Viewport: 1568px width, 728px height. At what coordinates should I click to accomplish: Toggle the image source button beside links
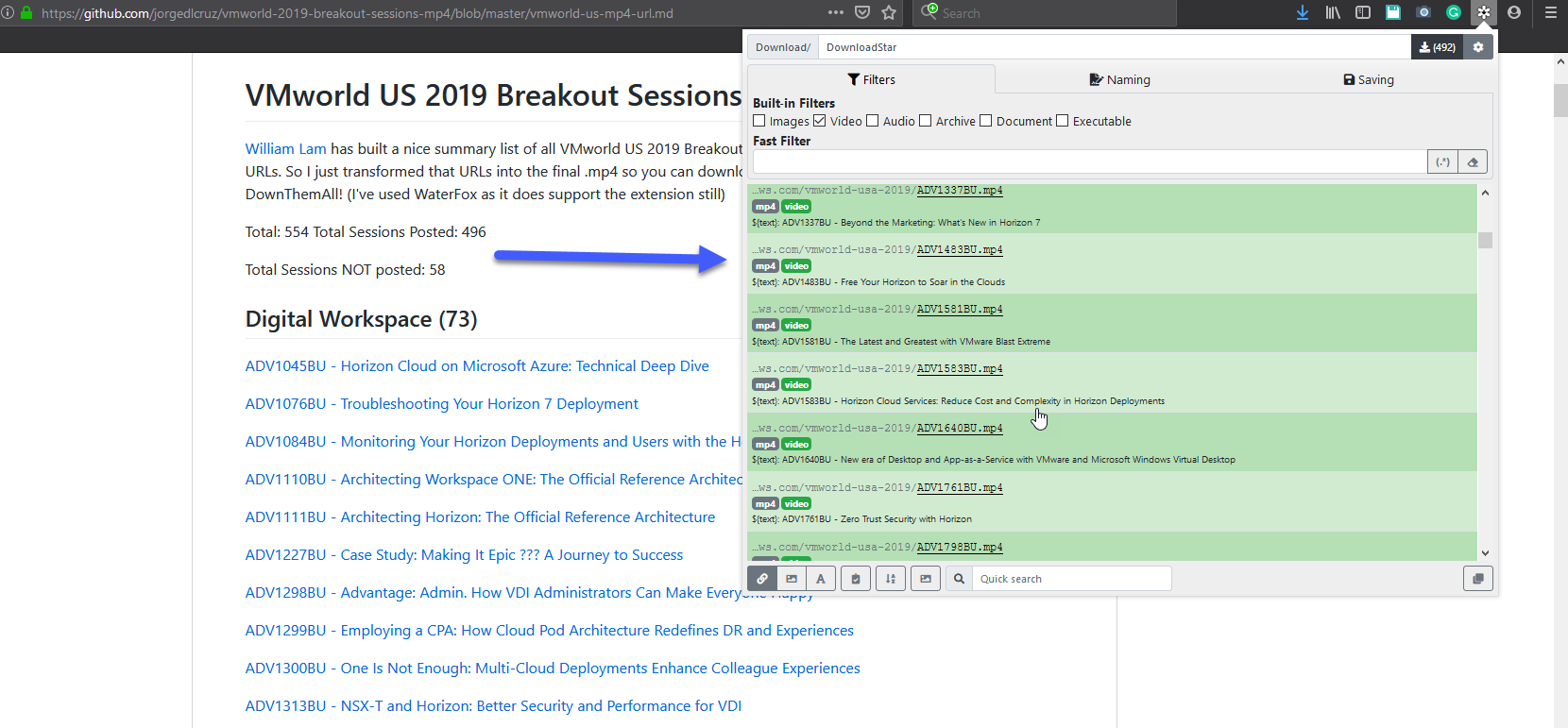792,579
